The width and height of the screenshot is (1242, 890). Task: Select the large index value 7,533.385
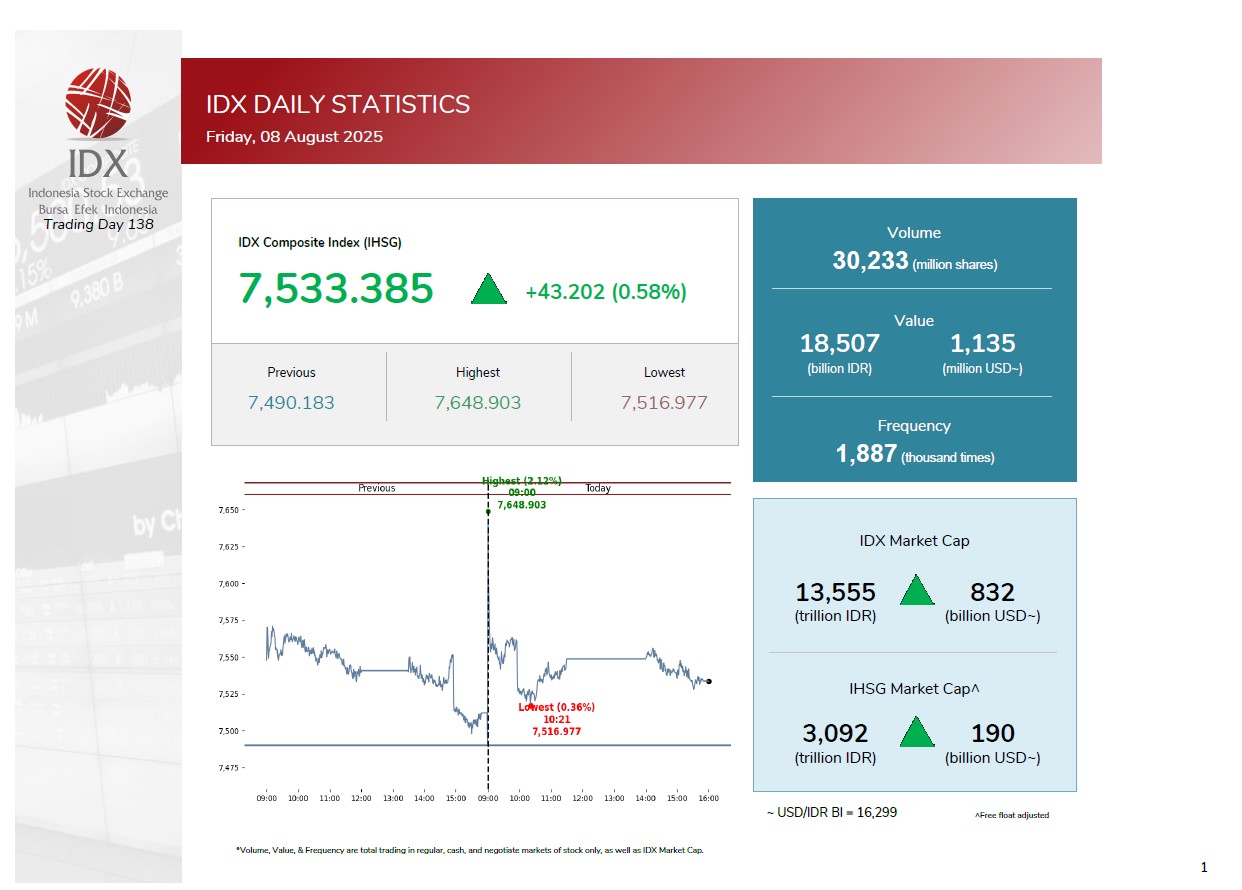pyautogui.click(x=336, y=289)
